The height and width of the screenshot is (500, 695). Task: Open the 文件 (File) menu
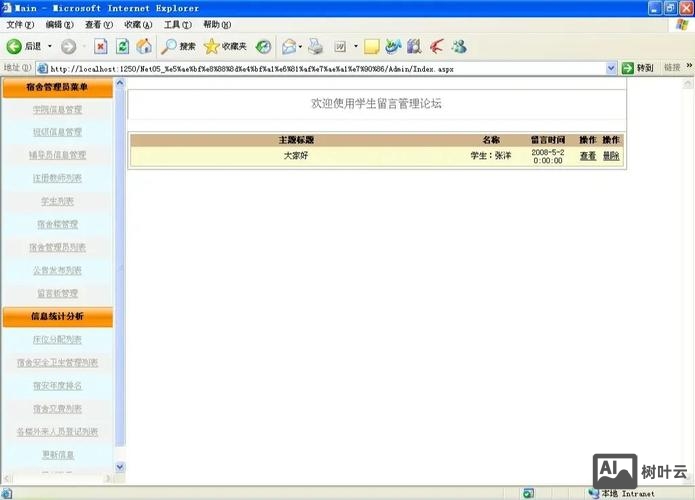(x=20, y=24)
